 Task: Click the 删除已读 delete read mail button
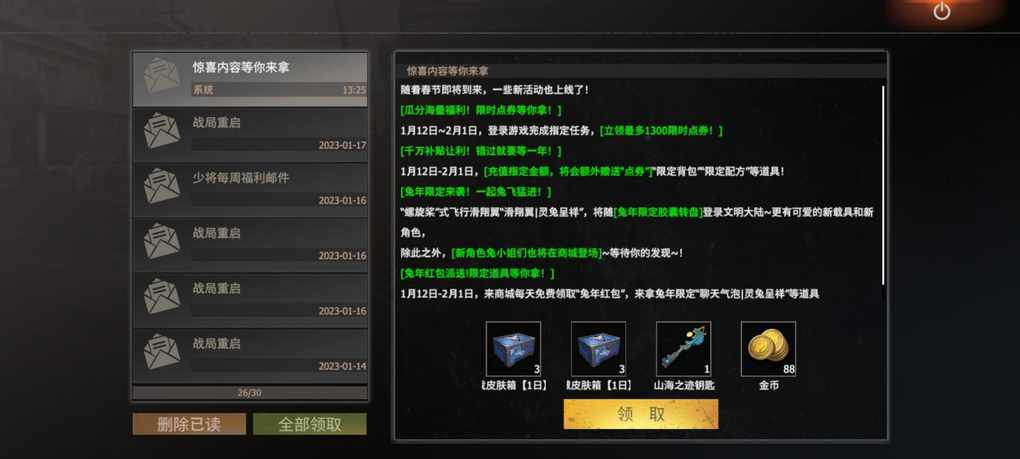(x=189, y=425)
